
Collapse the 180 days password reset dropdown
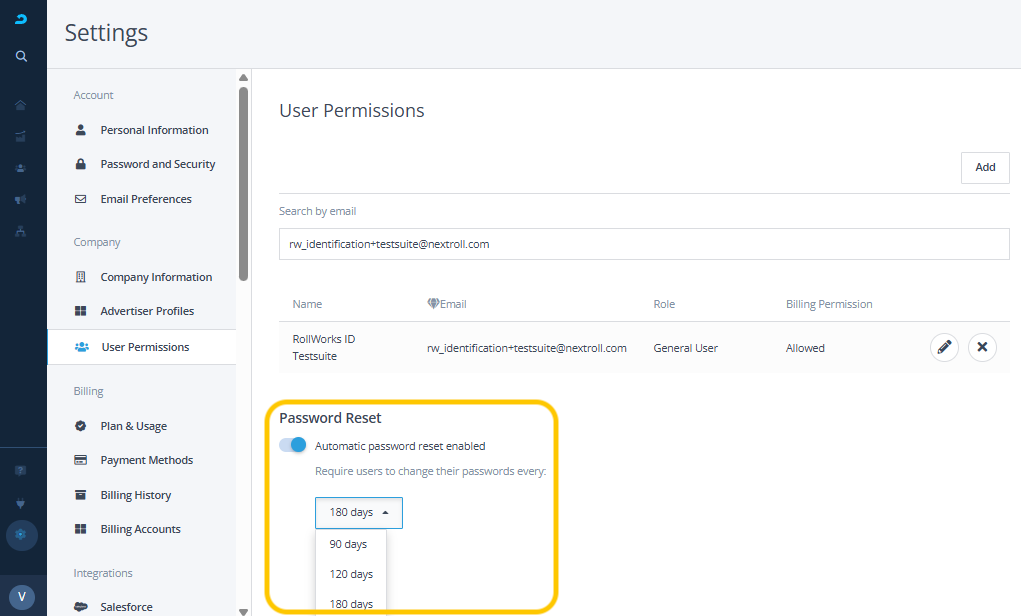[358, 512]
